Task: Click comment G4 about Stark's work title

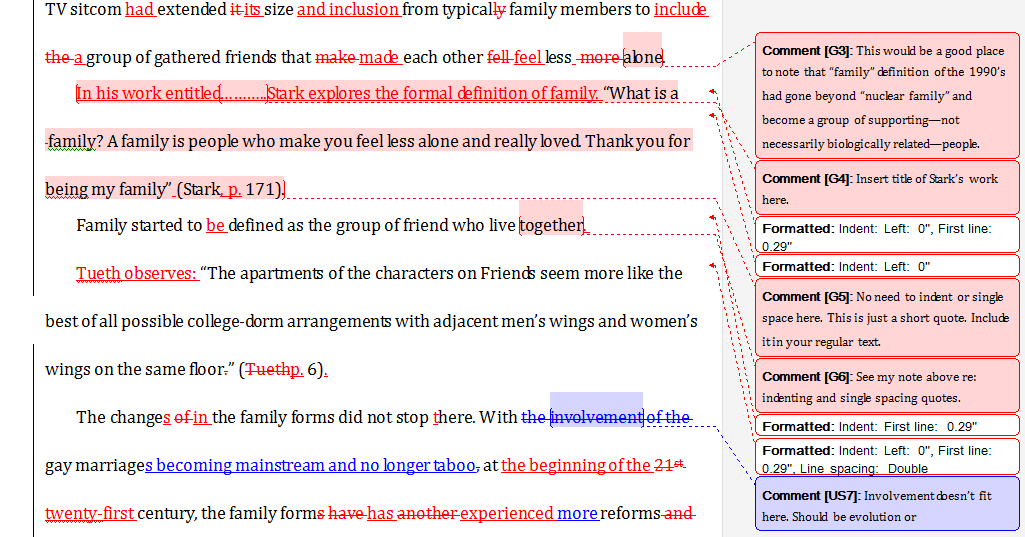Action: pos(887,188)
